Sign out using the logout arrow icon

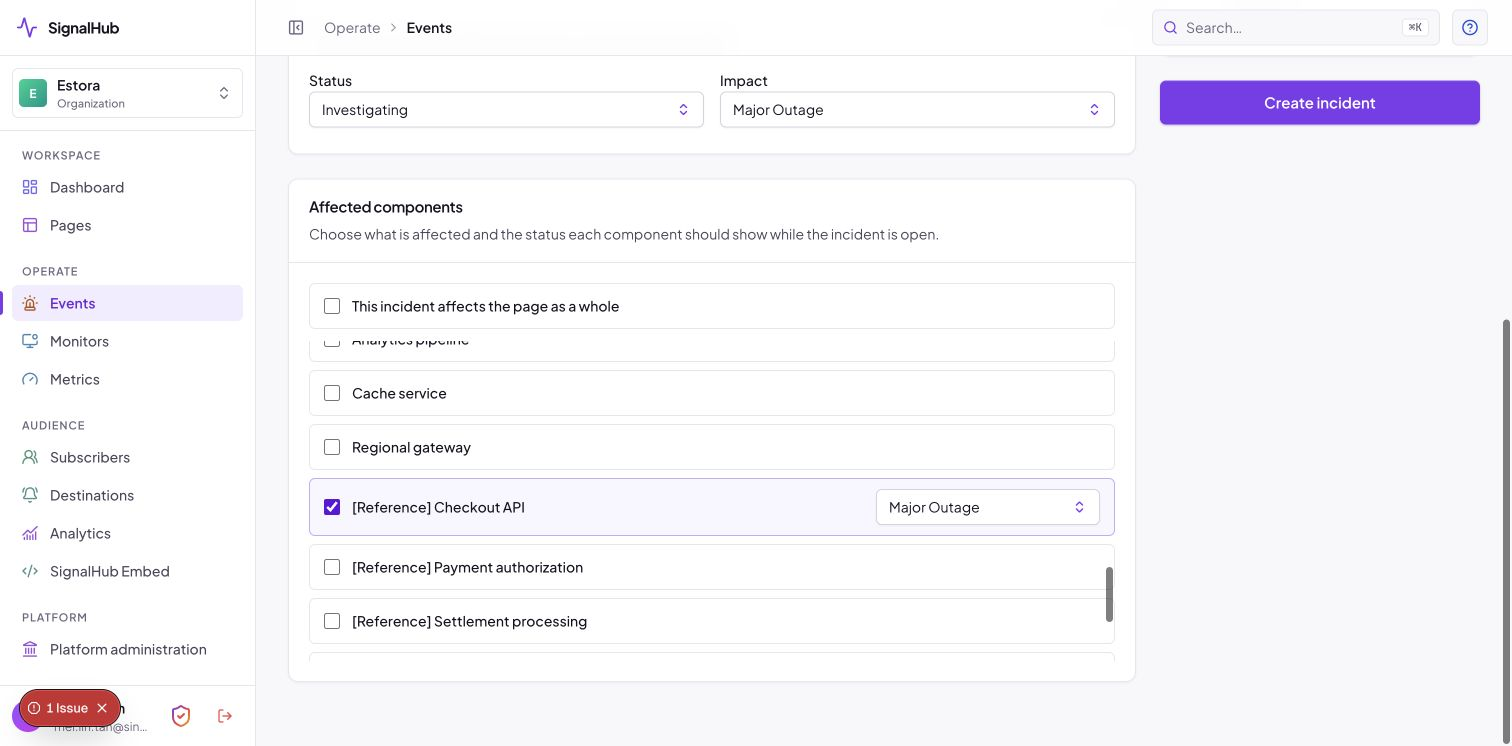click(225, 716)
